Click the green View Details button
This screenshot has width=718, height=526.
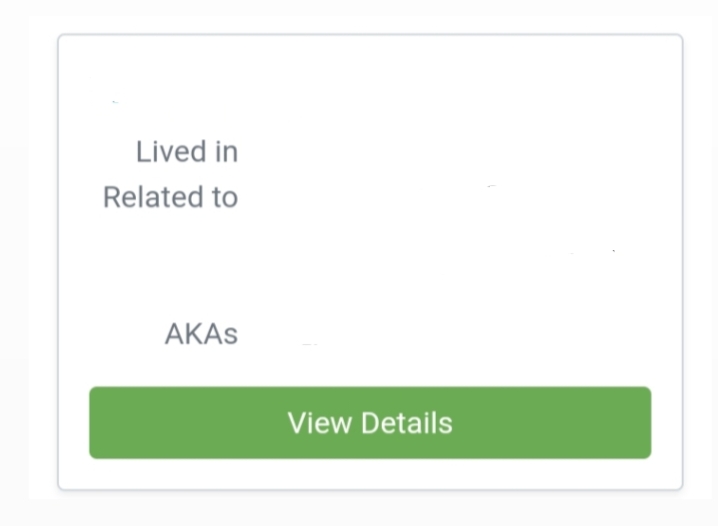click(x=370, y=423)
